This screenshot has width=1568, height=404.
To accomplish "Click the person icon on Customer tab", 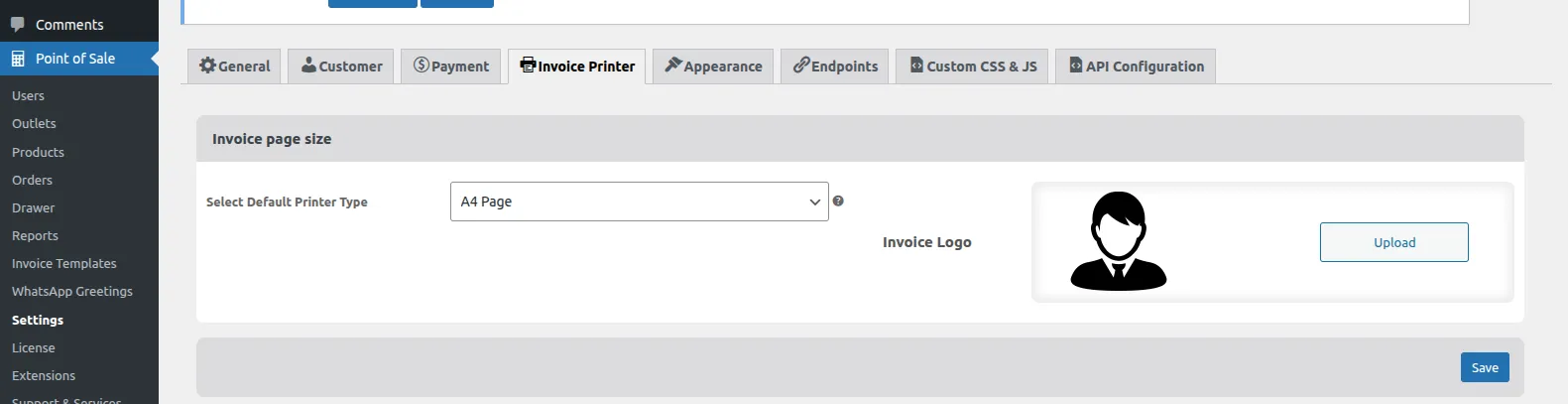I will point(309,66).
